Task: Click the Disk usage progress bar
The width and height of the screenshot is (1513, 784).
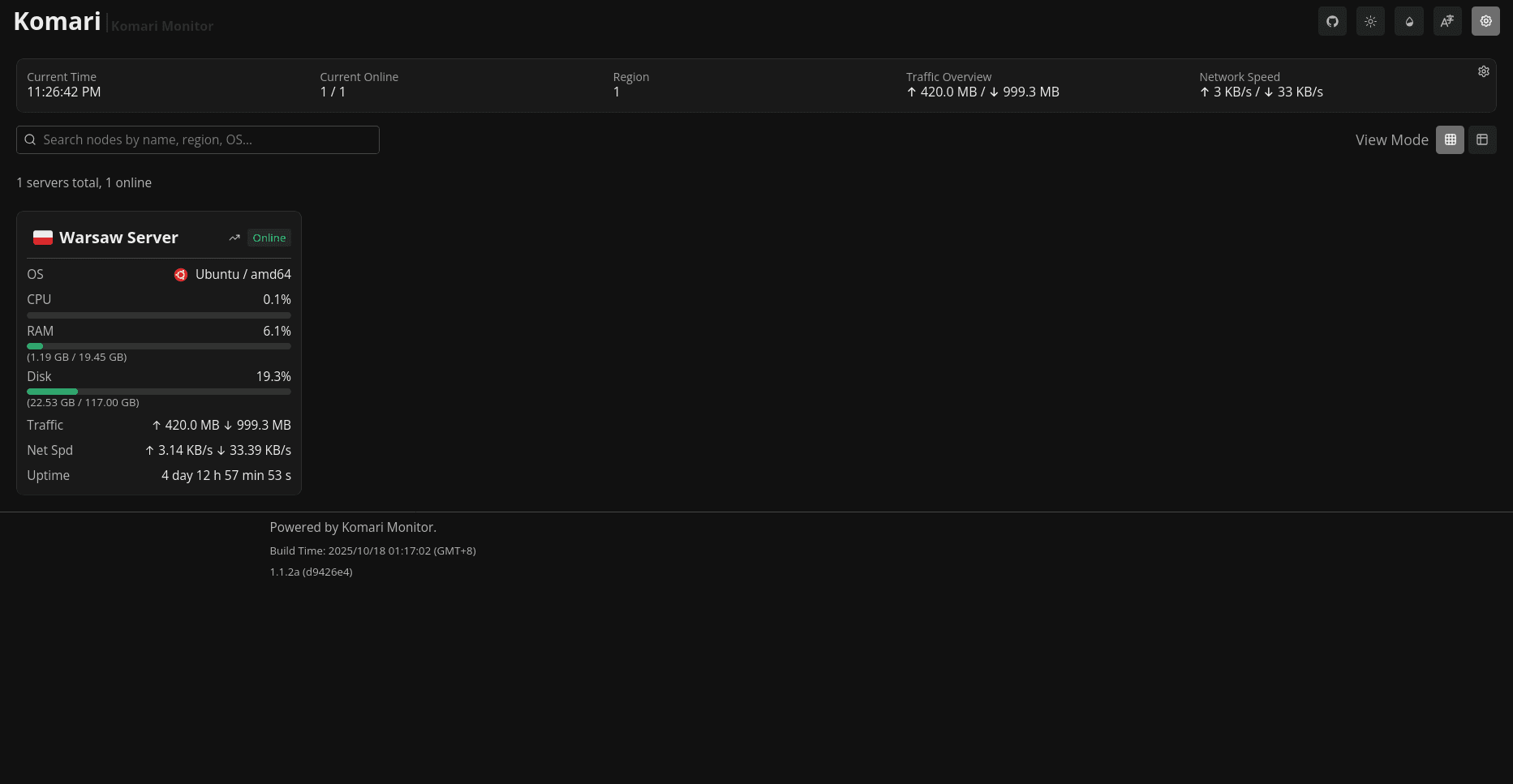Action: pyautogui.click(x=158, y=392)
